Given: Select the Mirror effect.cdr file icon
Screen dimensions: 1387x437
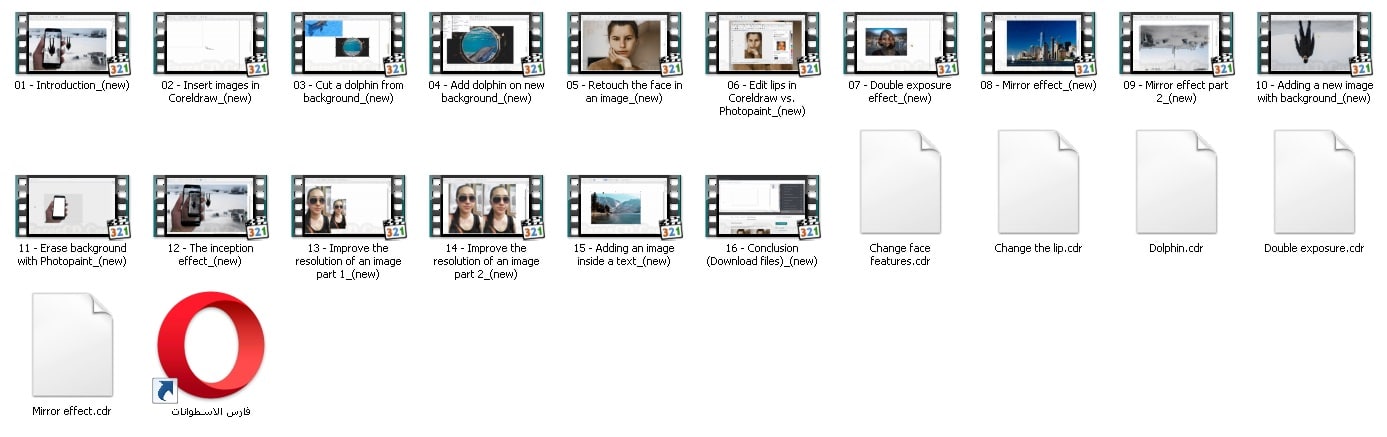Looking at the screenshot, I should (72, 345).
